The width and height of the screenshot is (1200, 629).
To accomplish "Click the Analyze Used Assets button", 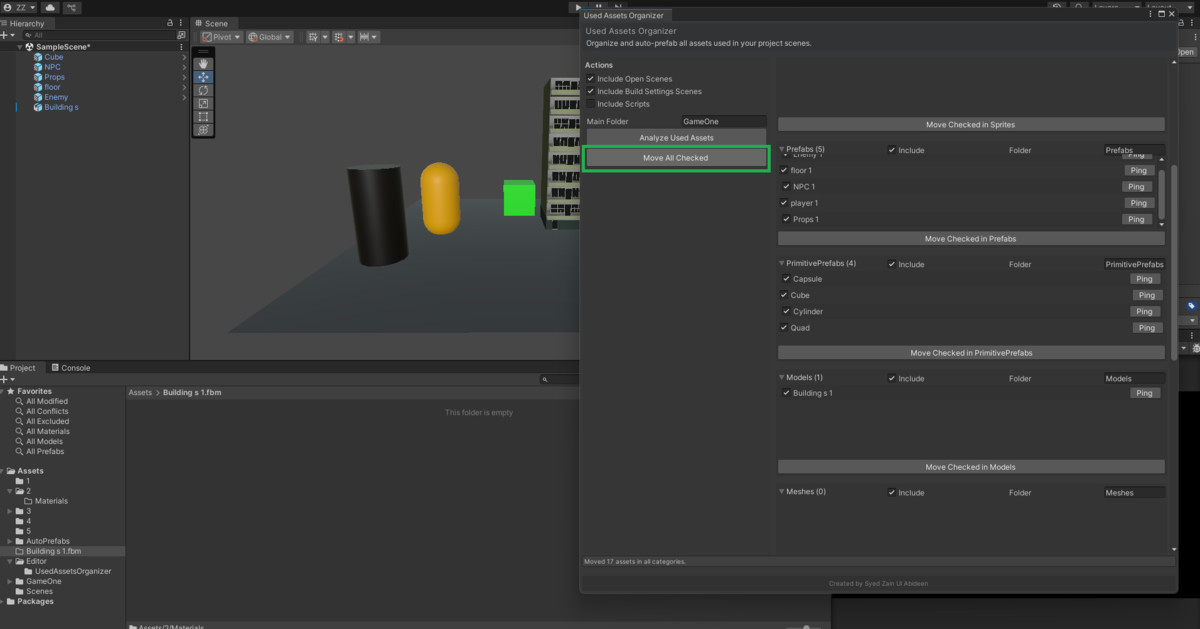I will point(676,137).
